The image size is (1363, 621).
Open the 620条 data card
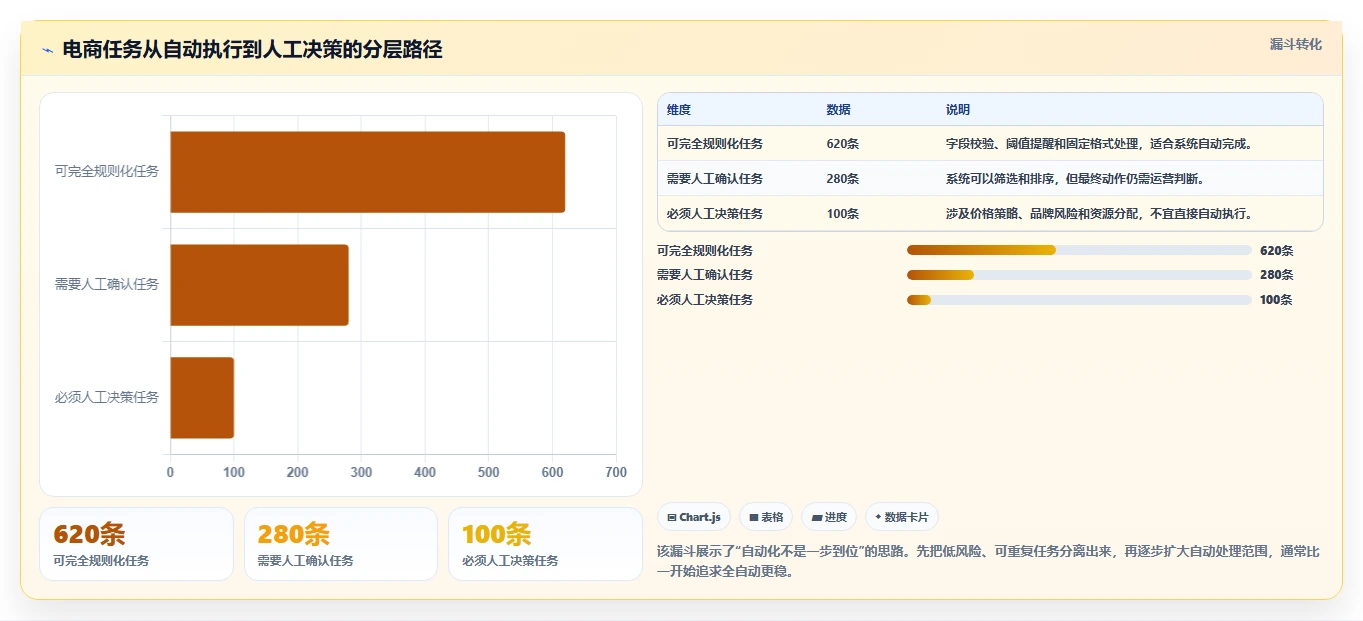(x=136, y=544)
